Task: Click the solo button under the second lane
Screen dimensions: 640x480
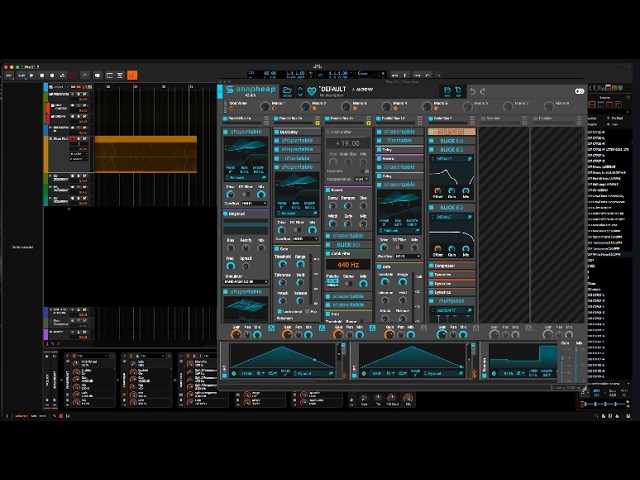Action: pos(322,328)
